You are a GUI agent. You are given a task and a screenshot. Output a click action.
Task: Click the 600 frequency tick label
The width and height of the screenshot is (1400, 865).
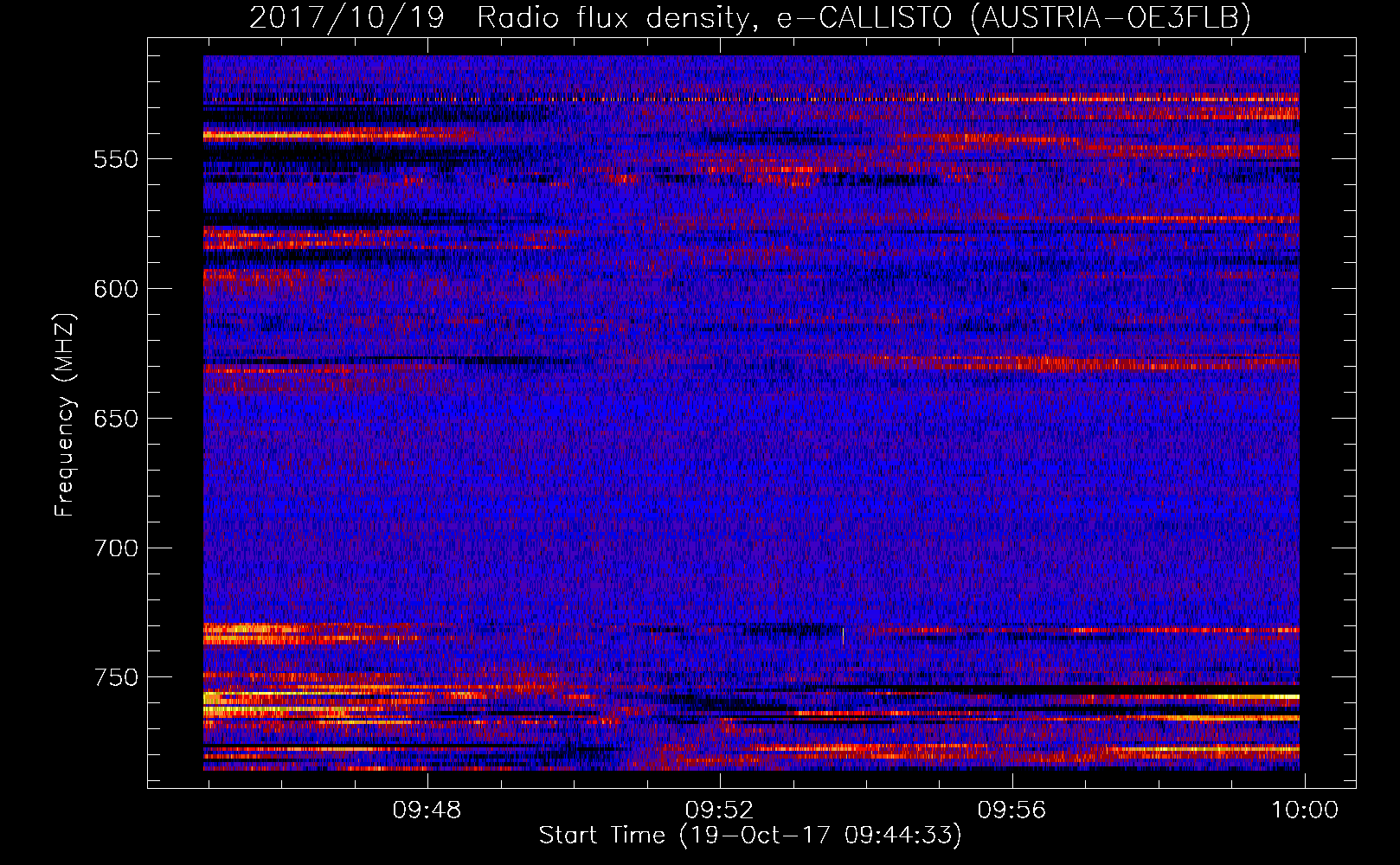point(116,289)
